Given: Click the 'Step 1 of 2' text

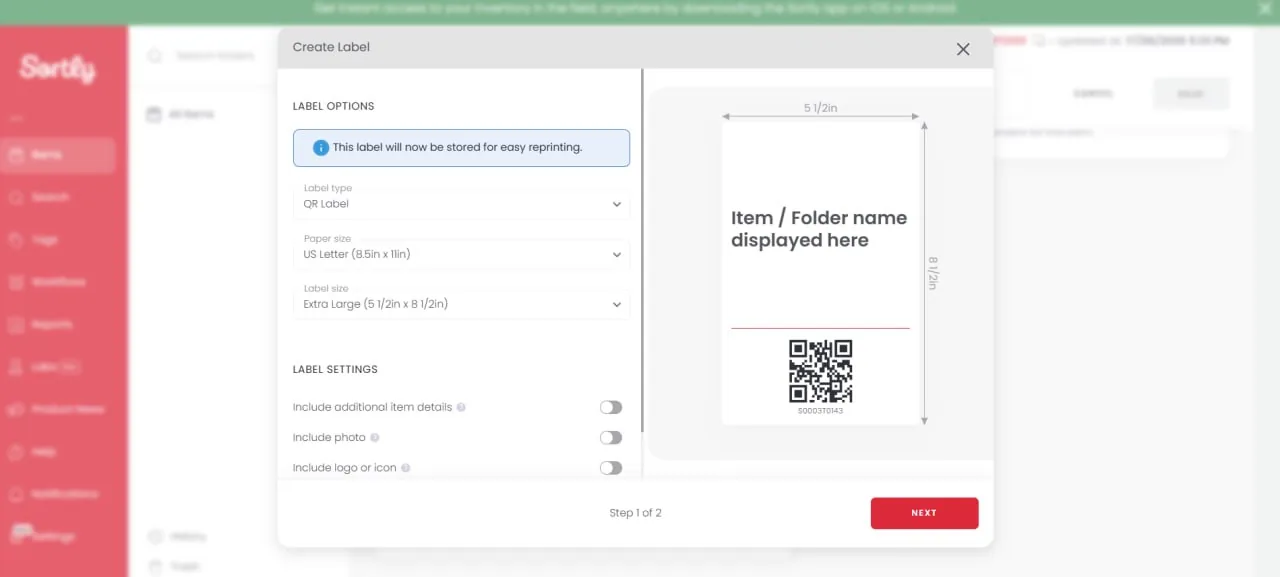Looking at the screenshot, I should [635, 513].
